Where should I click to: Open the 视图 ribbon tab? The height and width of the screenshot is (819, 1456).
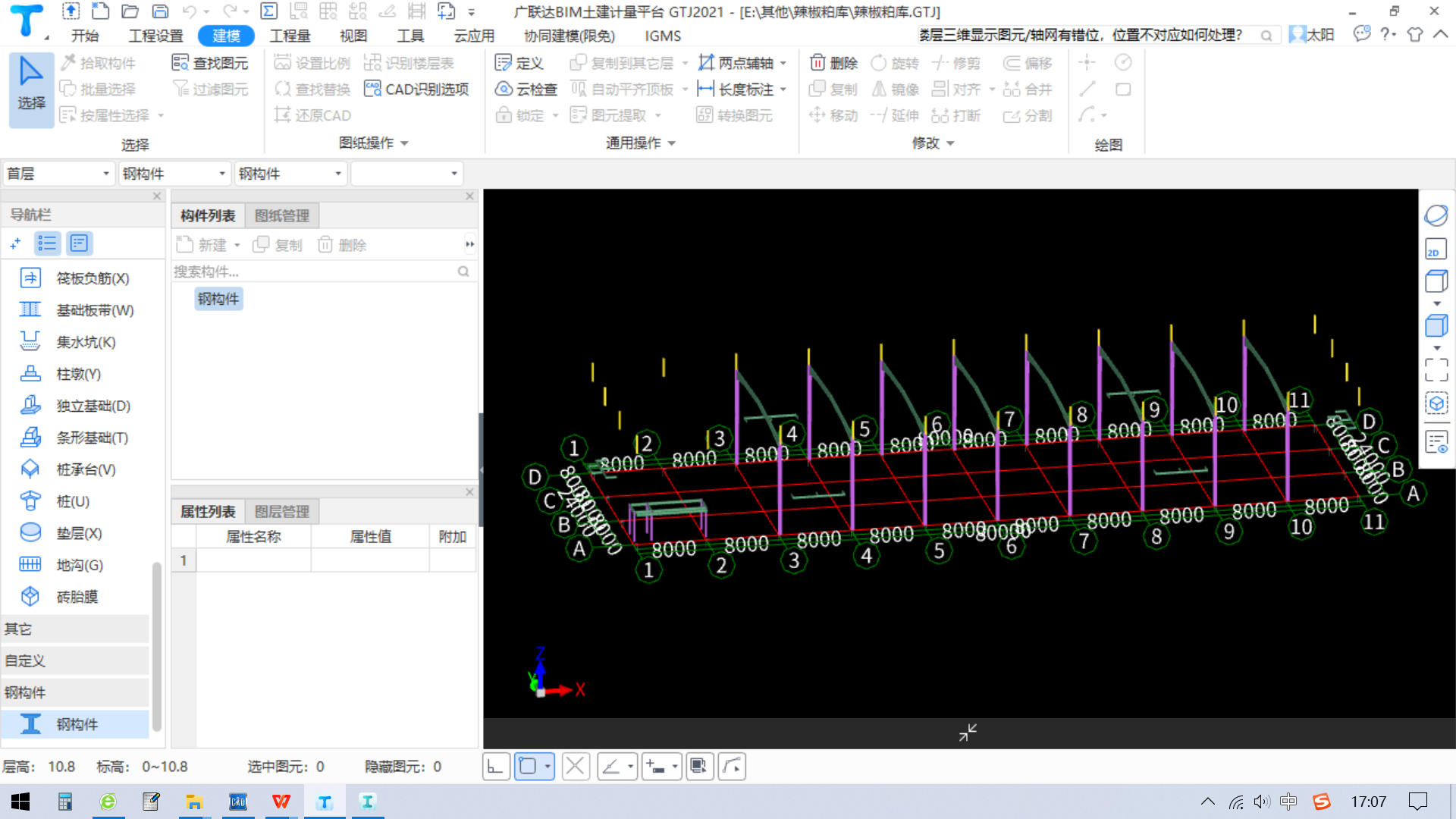[x=353, y=36]
